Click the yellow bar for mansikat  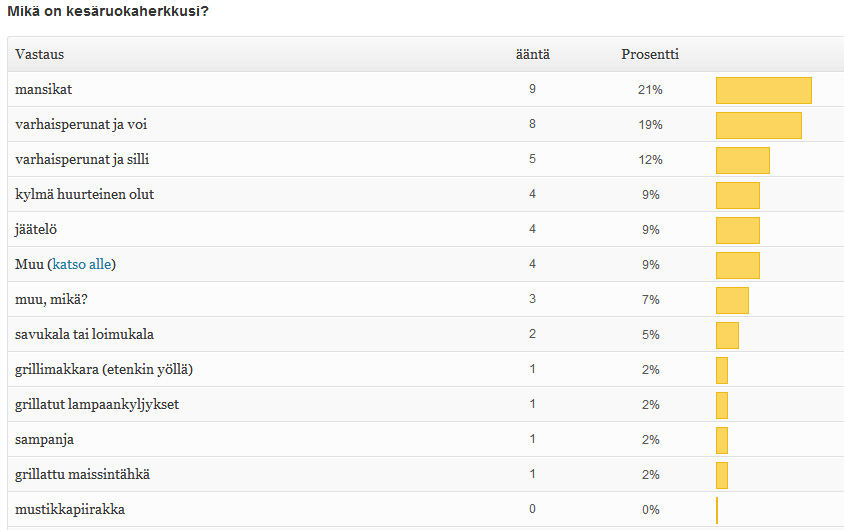click(763, 90)
